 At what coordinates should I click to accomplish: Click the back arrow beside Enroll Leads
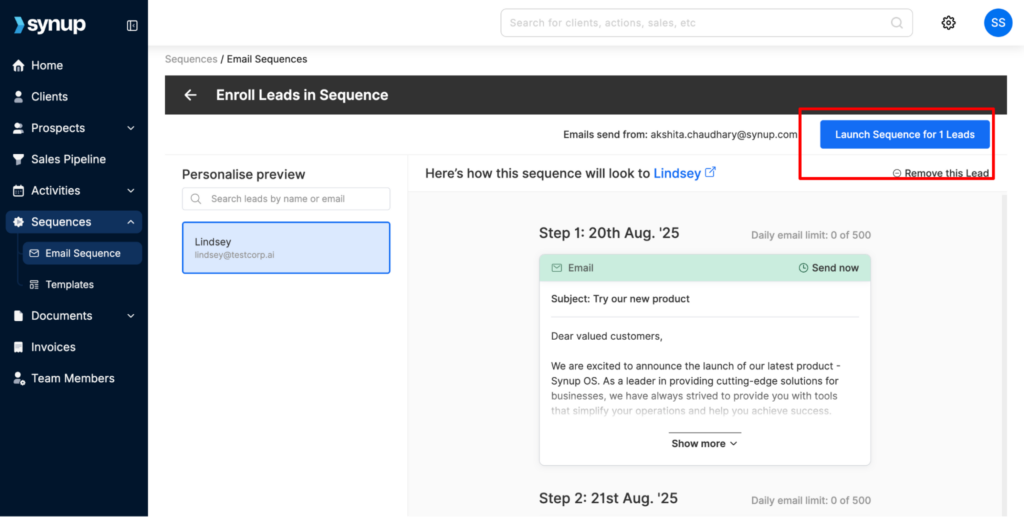pos(190,95)
